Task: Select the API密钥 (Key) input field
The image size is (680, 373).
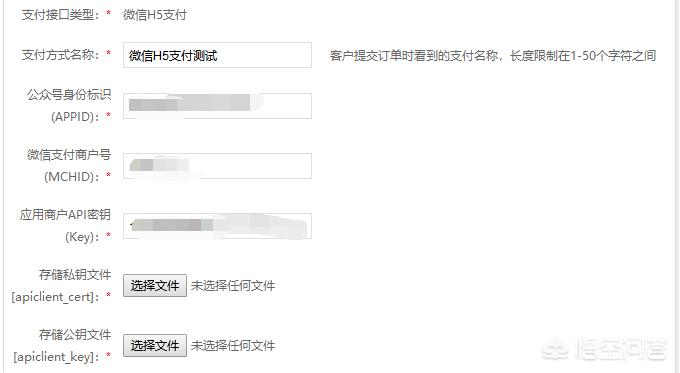Action: tap(217, 226)
